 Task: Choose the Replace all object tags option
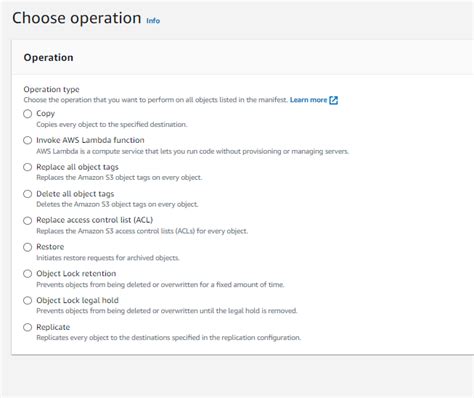28,167
